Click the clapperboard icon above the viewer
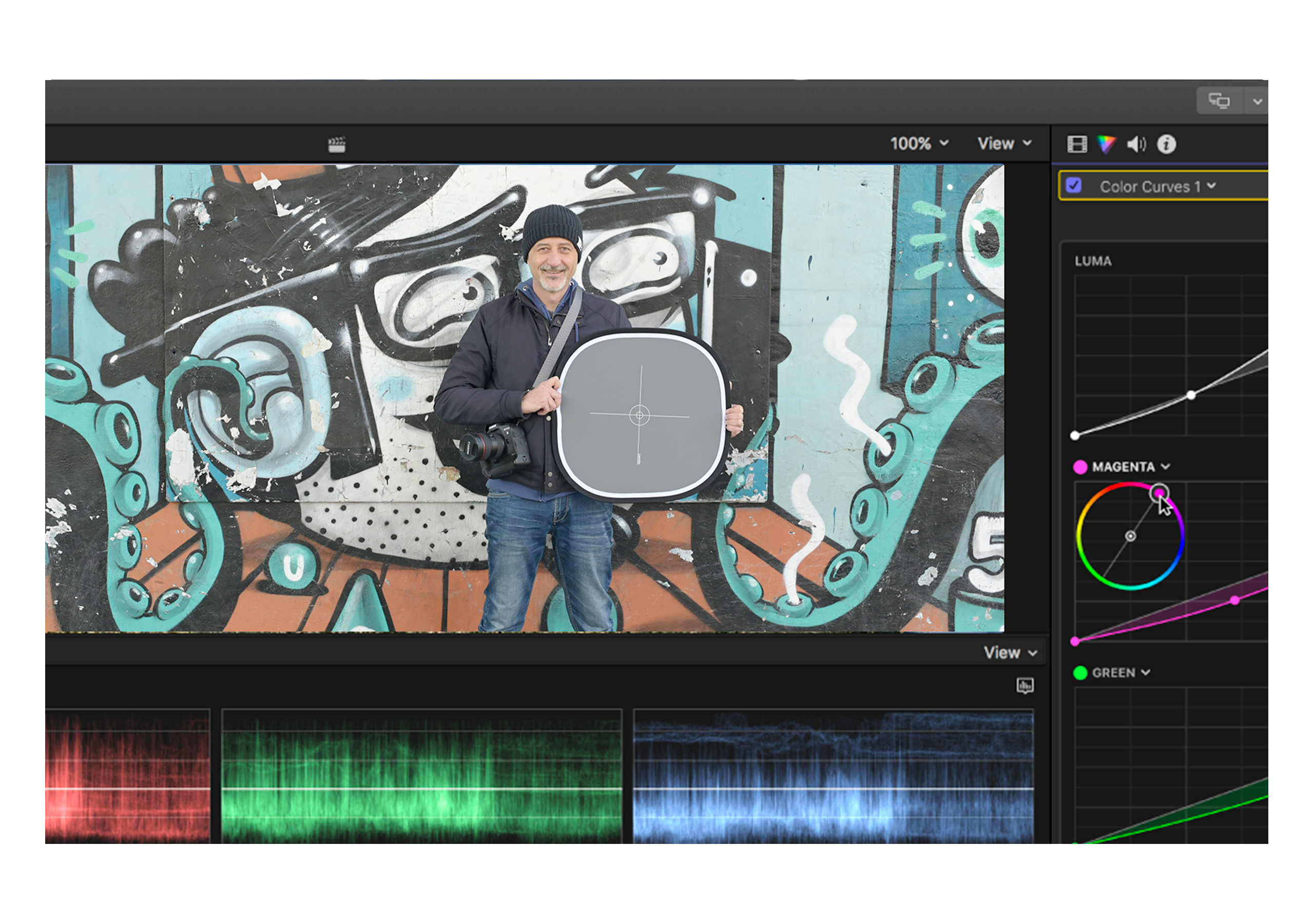This screenshot has height=924, width=1314. (x=337, y=144)
